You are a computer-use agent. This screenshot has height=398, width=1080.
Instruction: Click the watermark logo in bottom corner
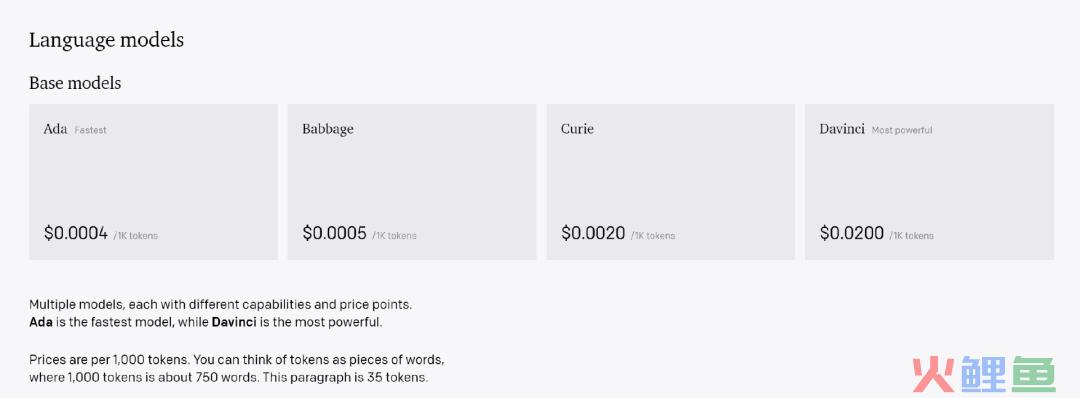[984, 375]
